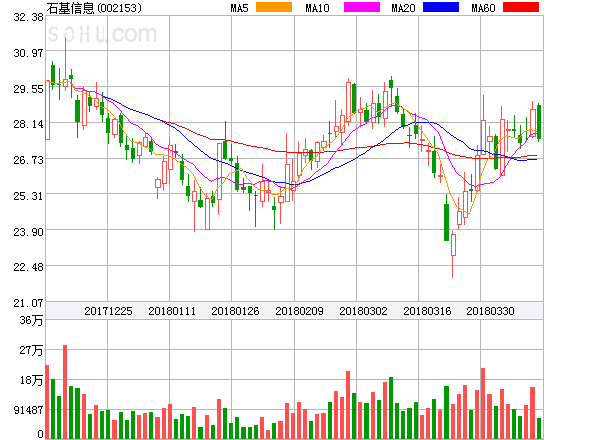The width and height of the screenshot is (600, 440).
Task: Click the blue MA20 legend swatch
Action: tap(441, 7)
